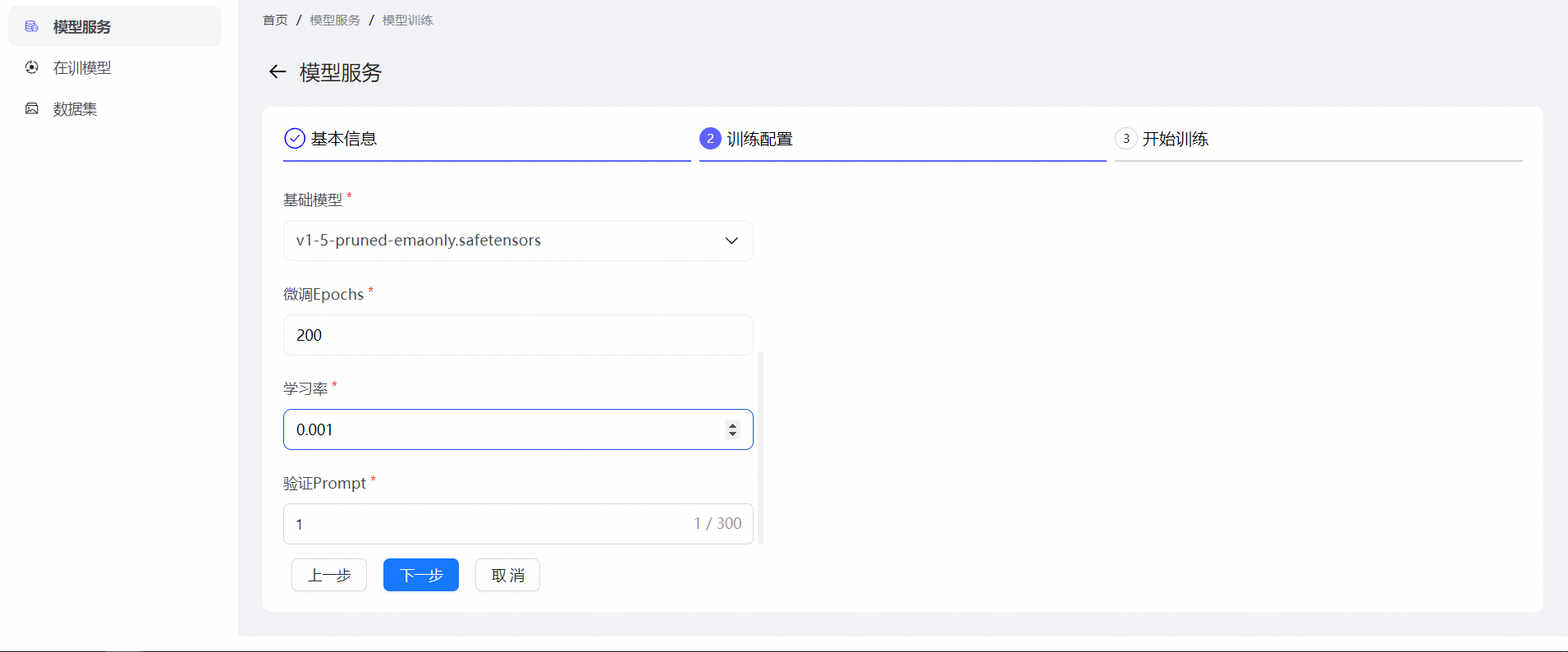Click the 上一步 button
The width and height of the screenshot is (1568, 652).
tap(329, 575)
